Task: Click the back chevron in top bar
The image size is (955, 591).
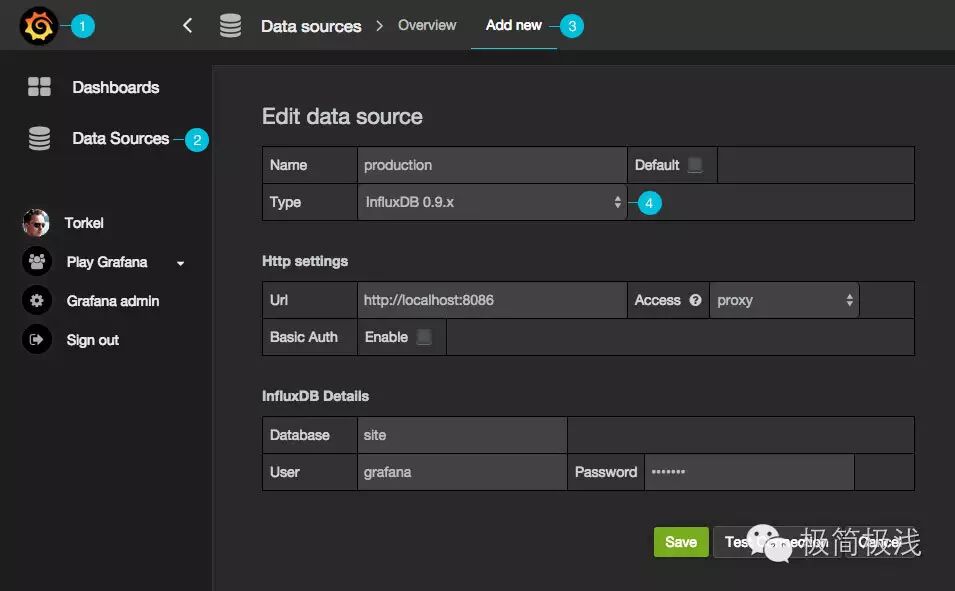Action: 188,26
